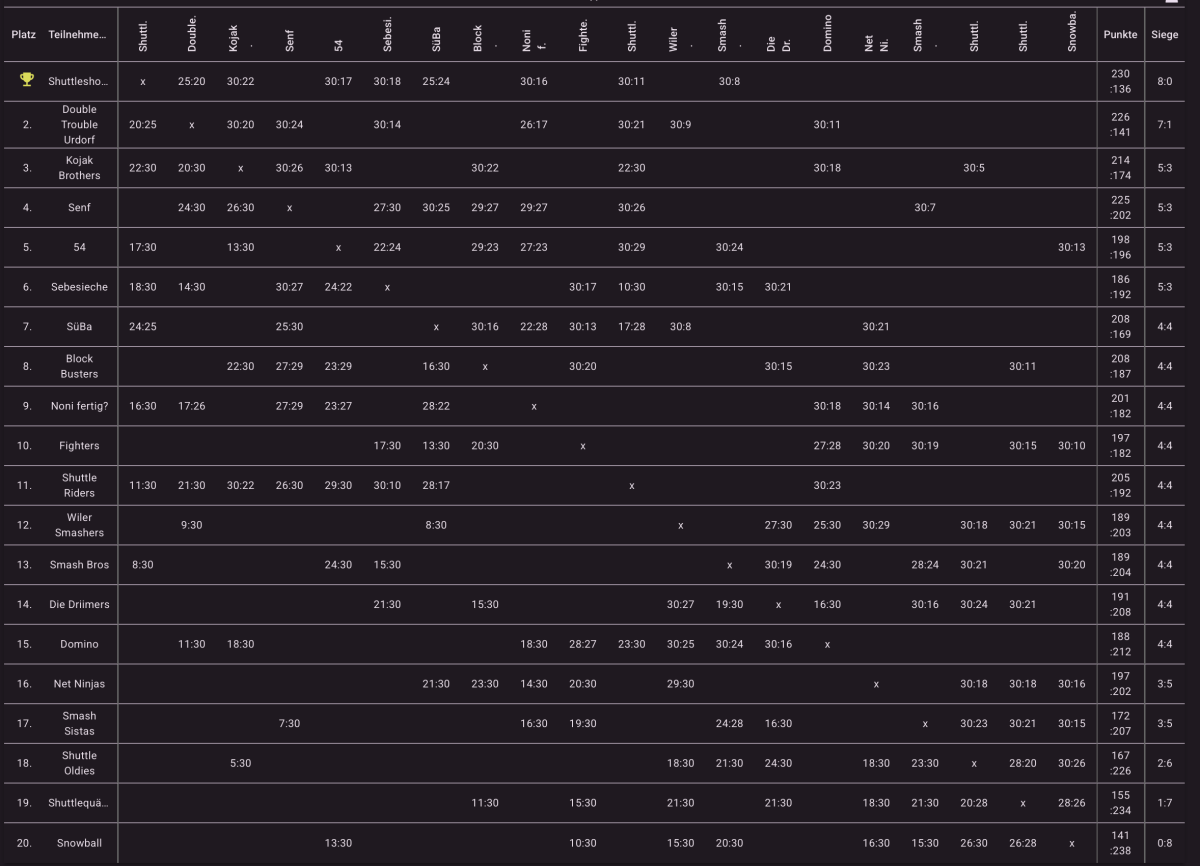Screen dimensions: 1200x866
Task: Click the Wiler Smashers team name
Action: (79, 525)
